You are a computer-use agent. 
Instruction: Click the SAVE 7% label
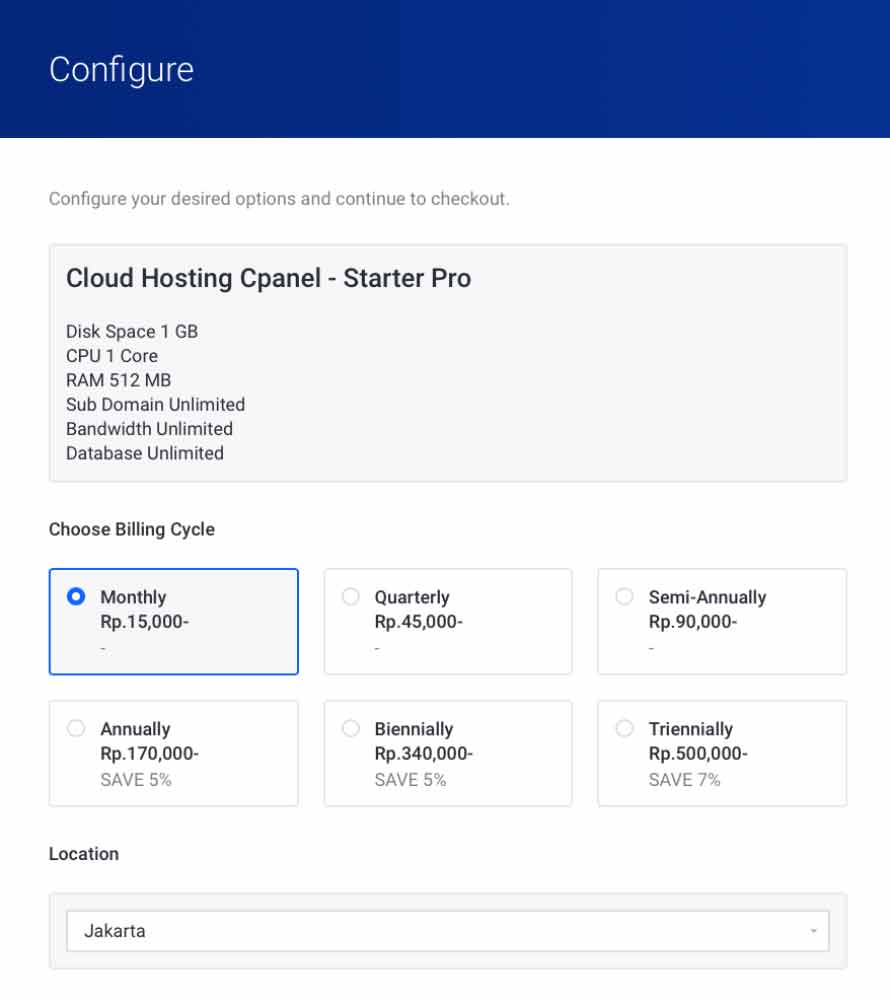tap(684, 779)
